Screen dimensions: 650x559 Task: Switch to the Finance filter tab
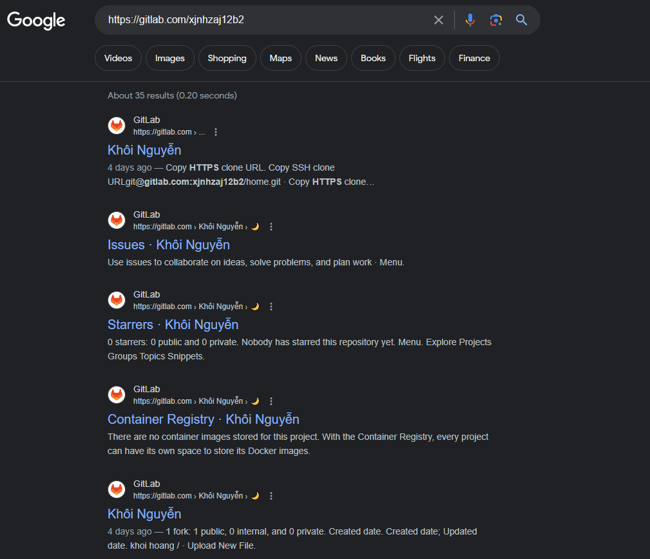pyautogui.click(x=474, y=58)
